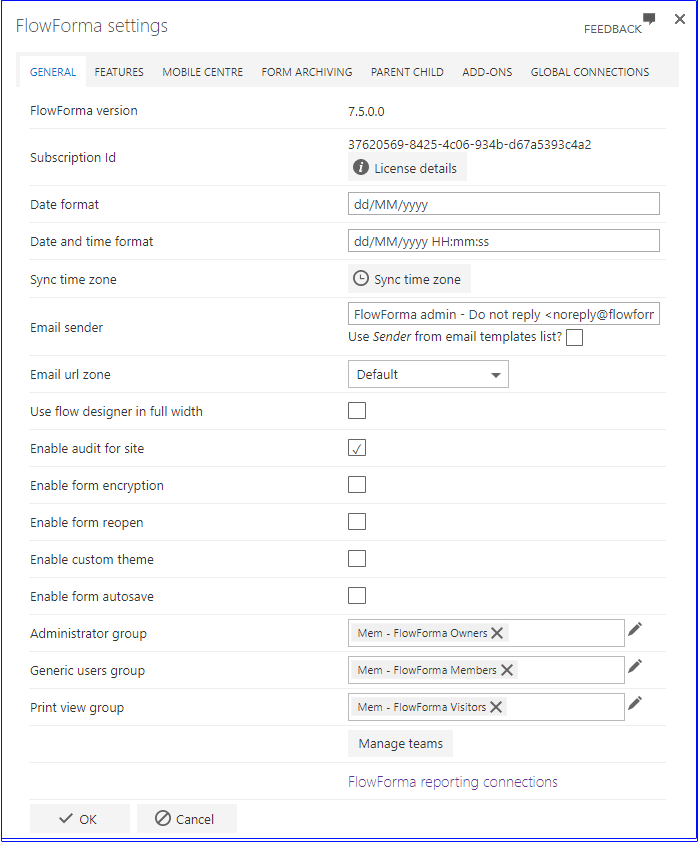Select the subscription Id value 37620569-8425-4c06-934b-d67a5393c4a2
Viewport: 698px width, 842px height.
(x=469, y=144)
